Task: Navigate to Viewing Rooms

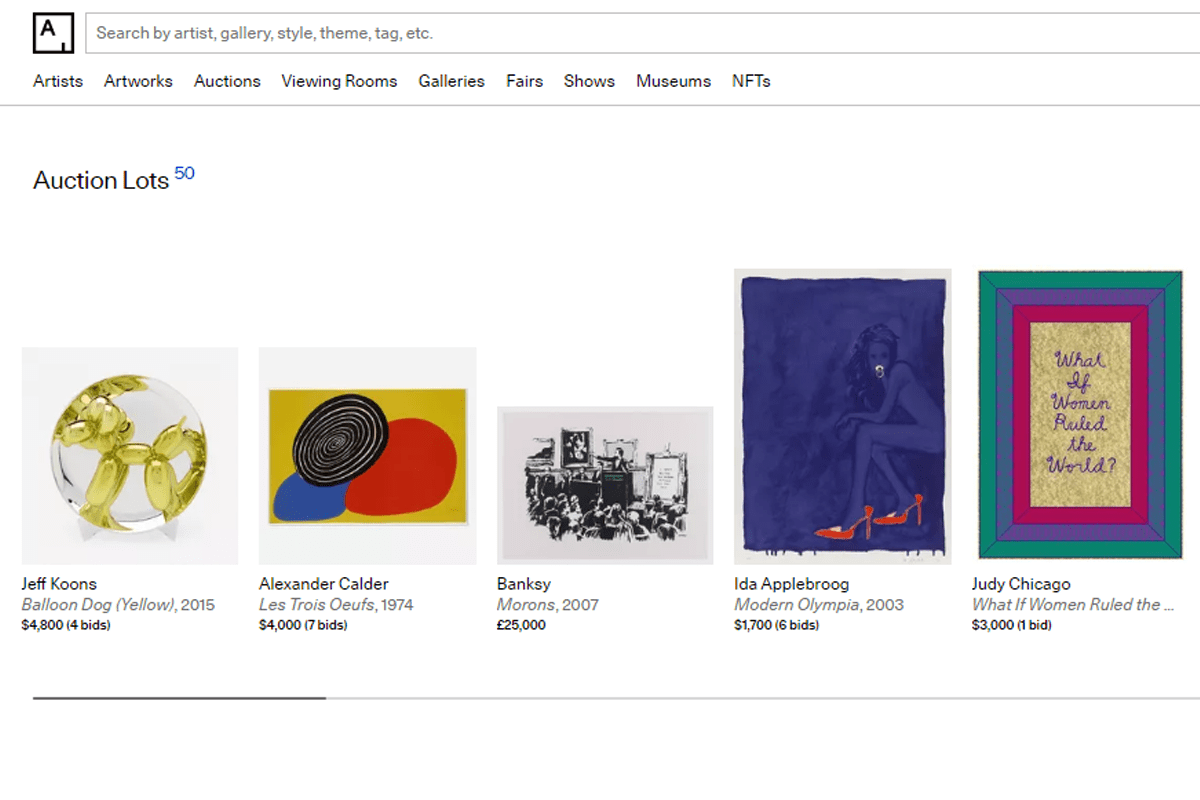Action: (339, 81)
